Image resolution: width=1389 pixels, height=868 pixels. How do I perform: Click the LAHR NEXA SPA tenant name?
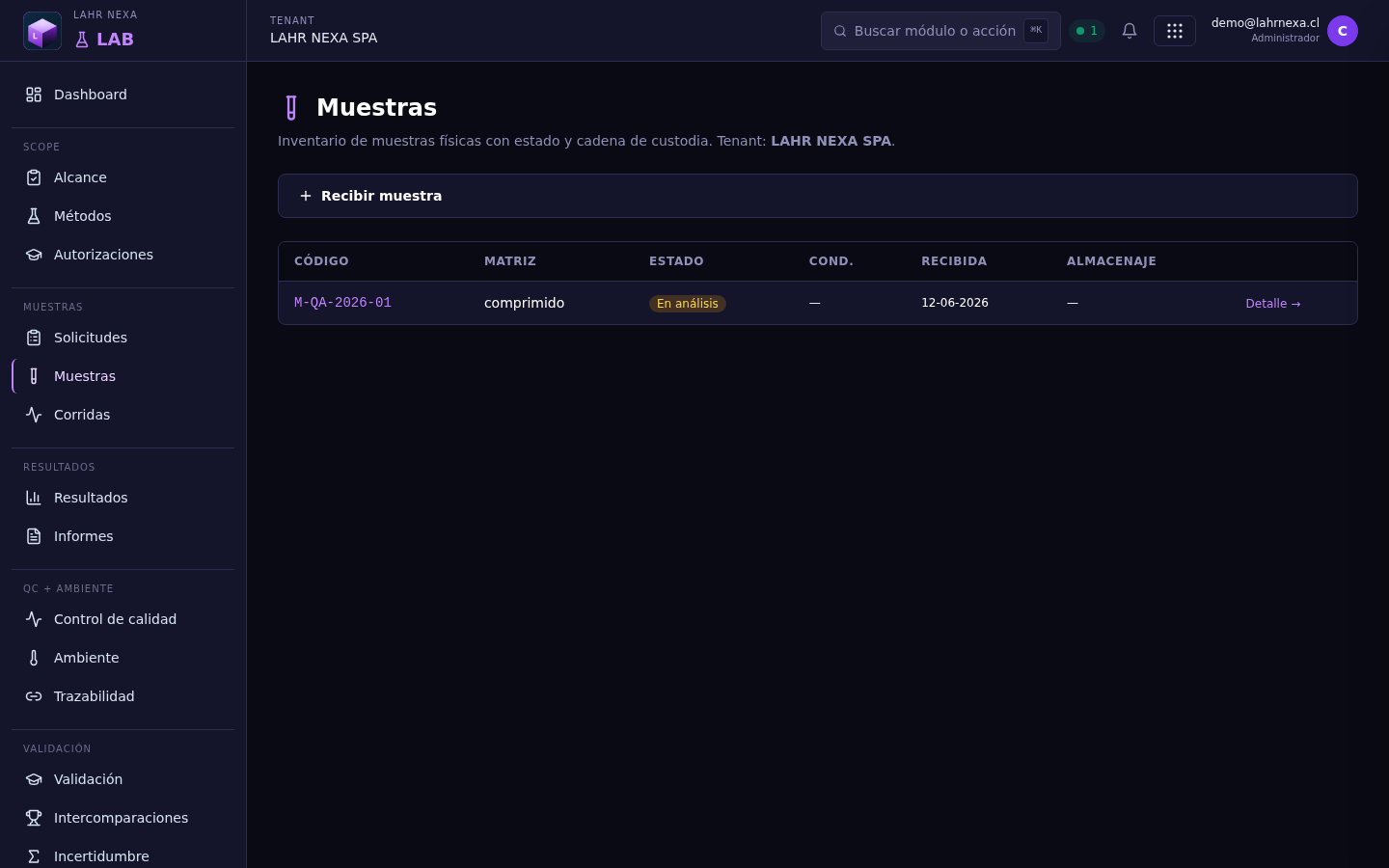324,38
